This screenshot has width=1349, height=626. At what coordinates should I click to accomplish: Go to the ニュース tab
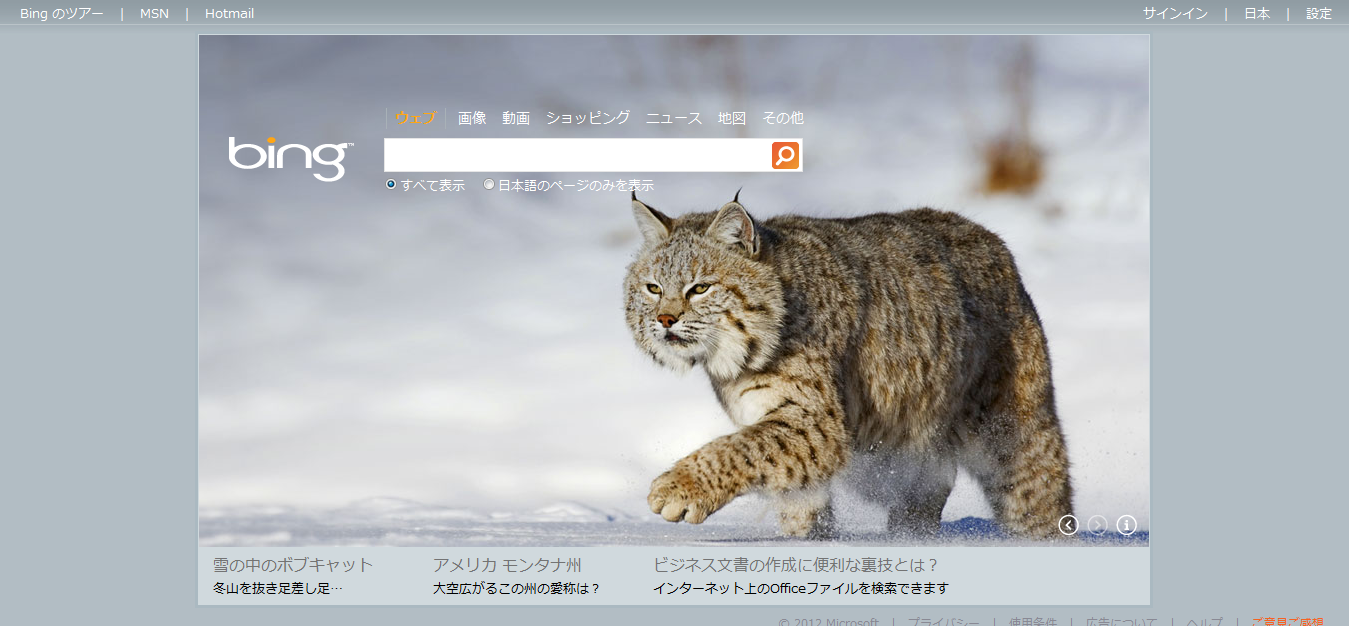tap(674, 118)
